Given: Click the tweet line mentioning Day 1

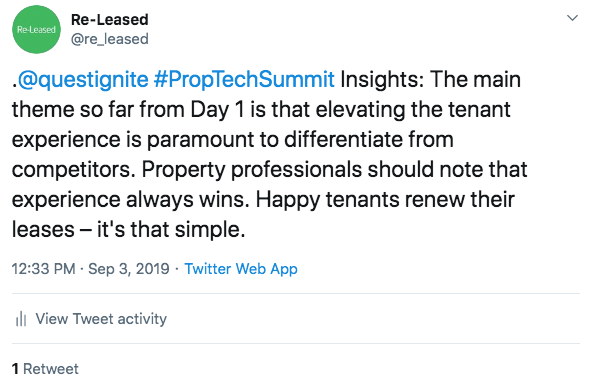Looking at the screenshot, I should coord(261,109).
